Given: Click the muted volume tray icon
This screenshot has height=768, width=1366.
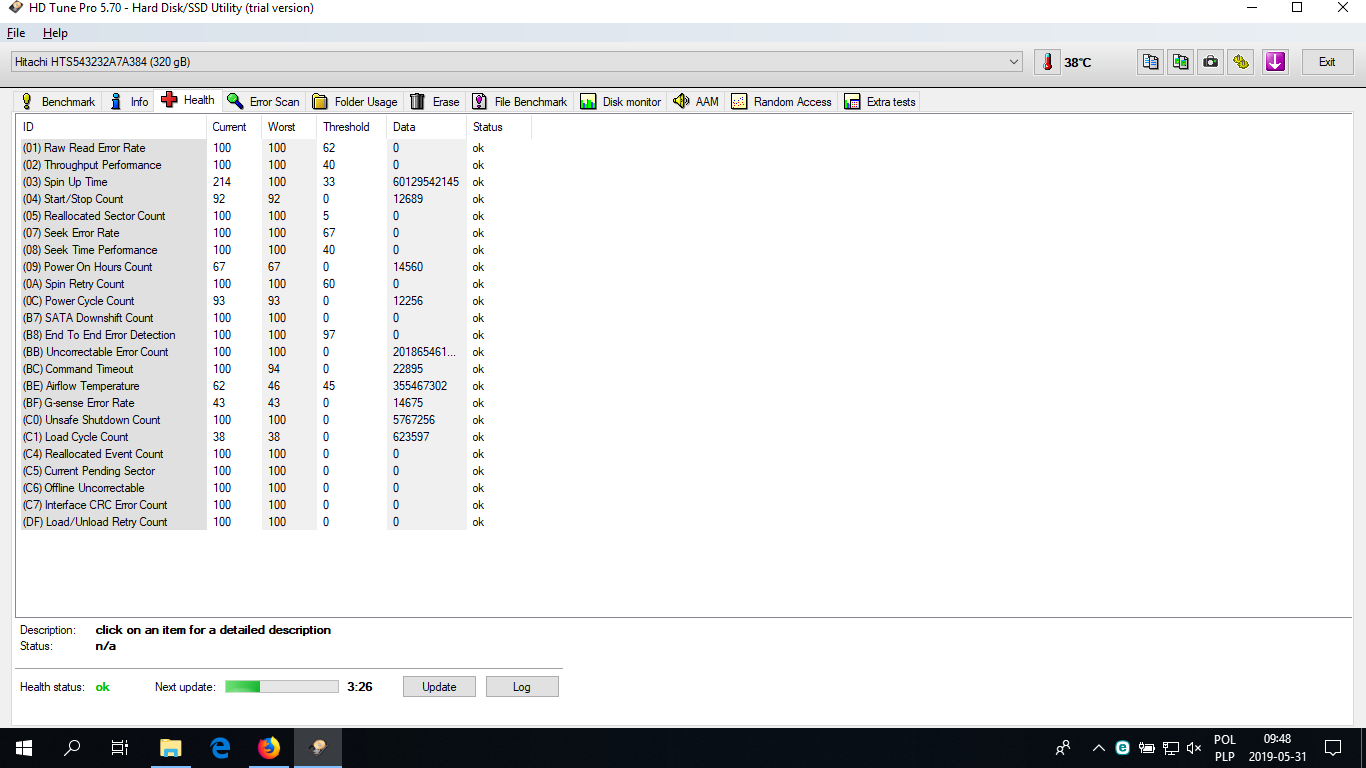Looking at the screenshot, I should [x=1194, y=748].
